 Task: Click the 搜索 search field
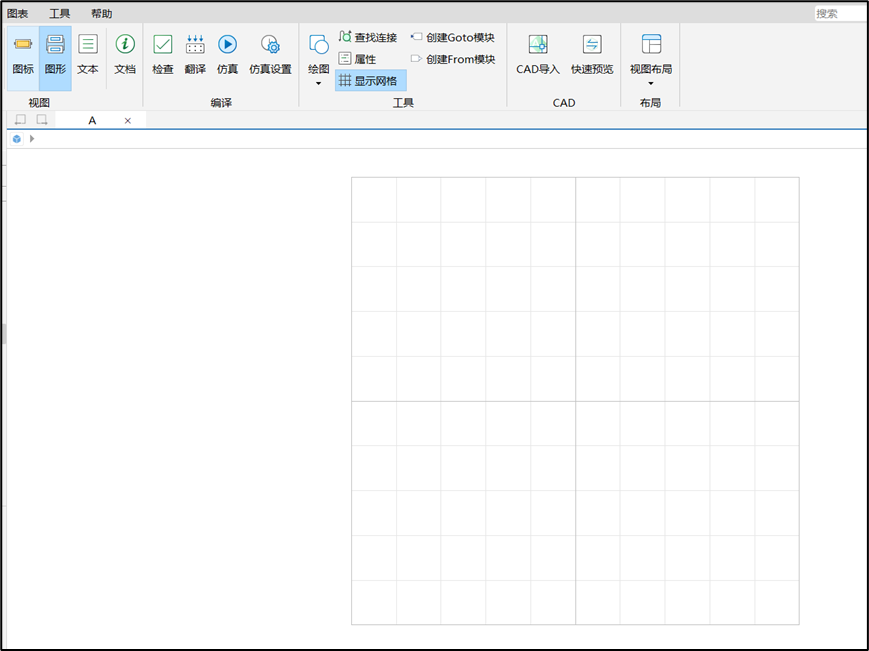[840, 13]
